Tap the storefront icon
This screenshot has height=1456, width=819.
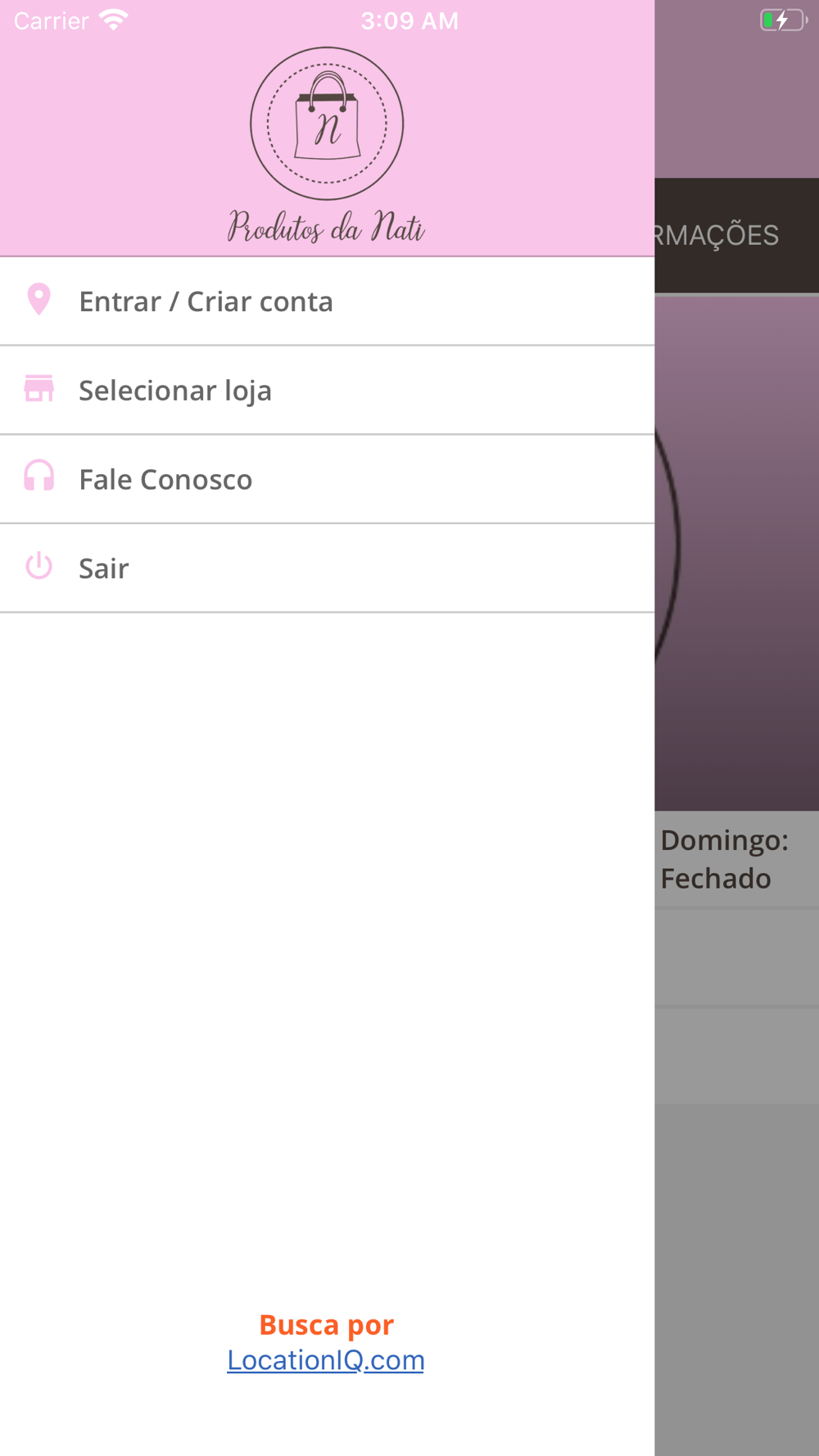[38, 389]
